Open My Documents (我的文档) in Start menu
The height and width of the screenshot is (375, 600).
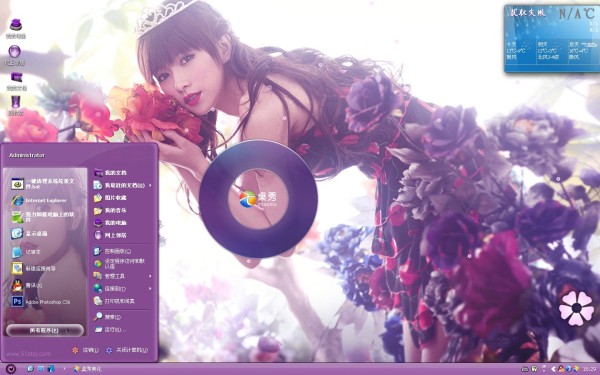[111, 173]
